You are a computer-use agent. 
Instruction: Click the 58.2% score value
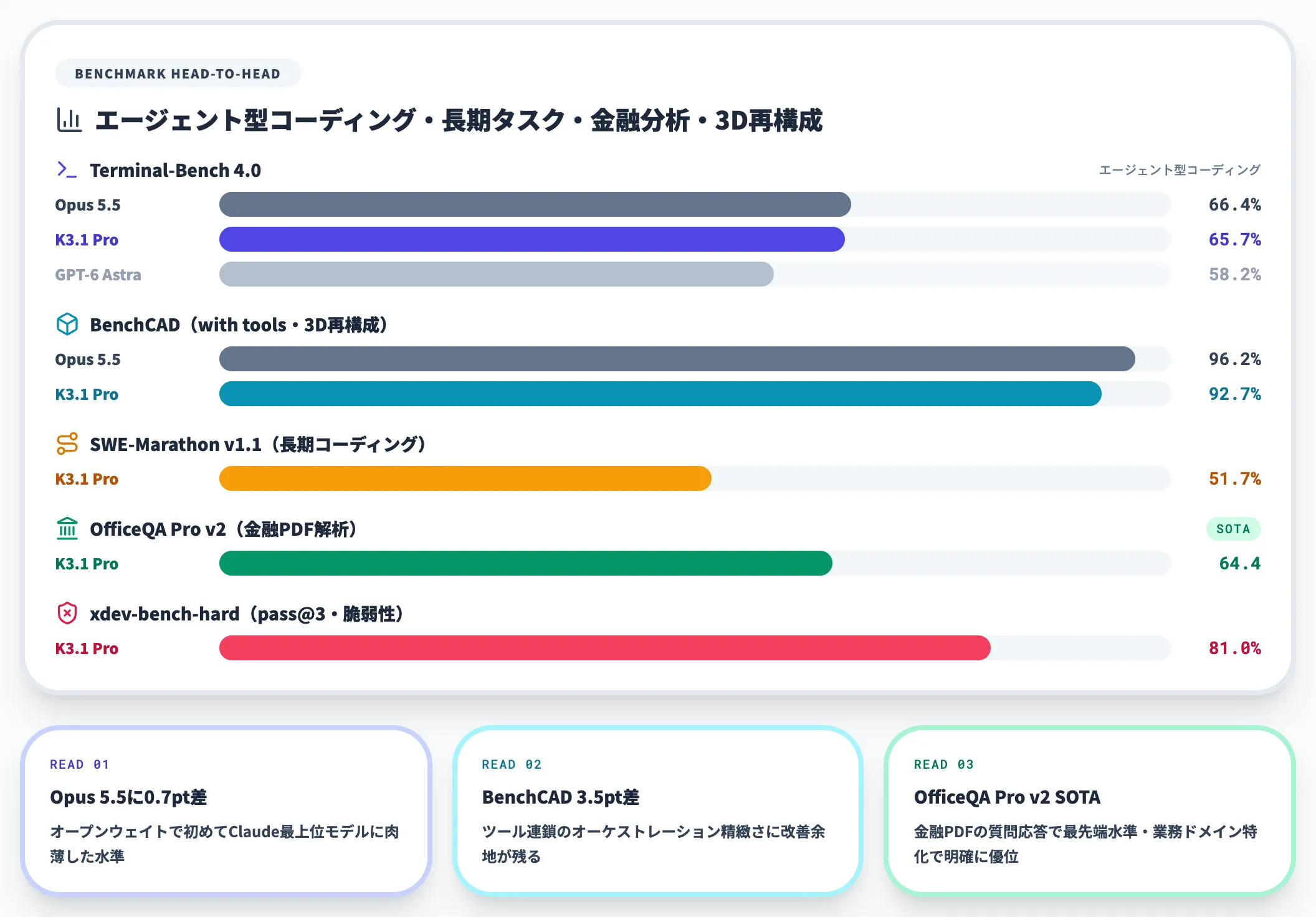coord(1234,274)
